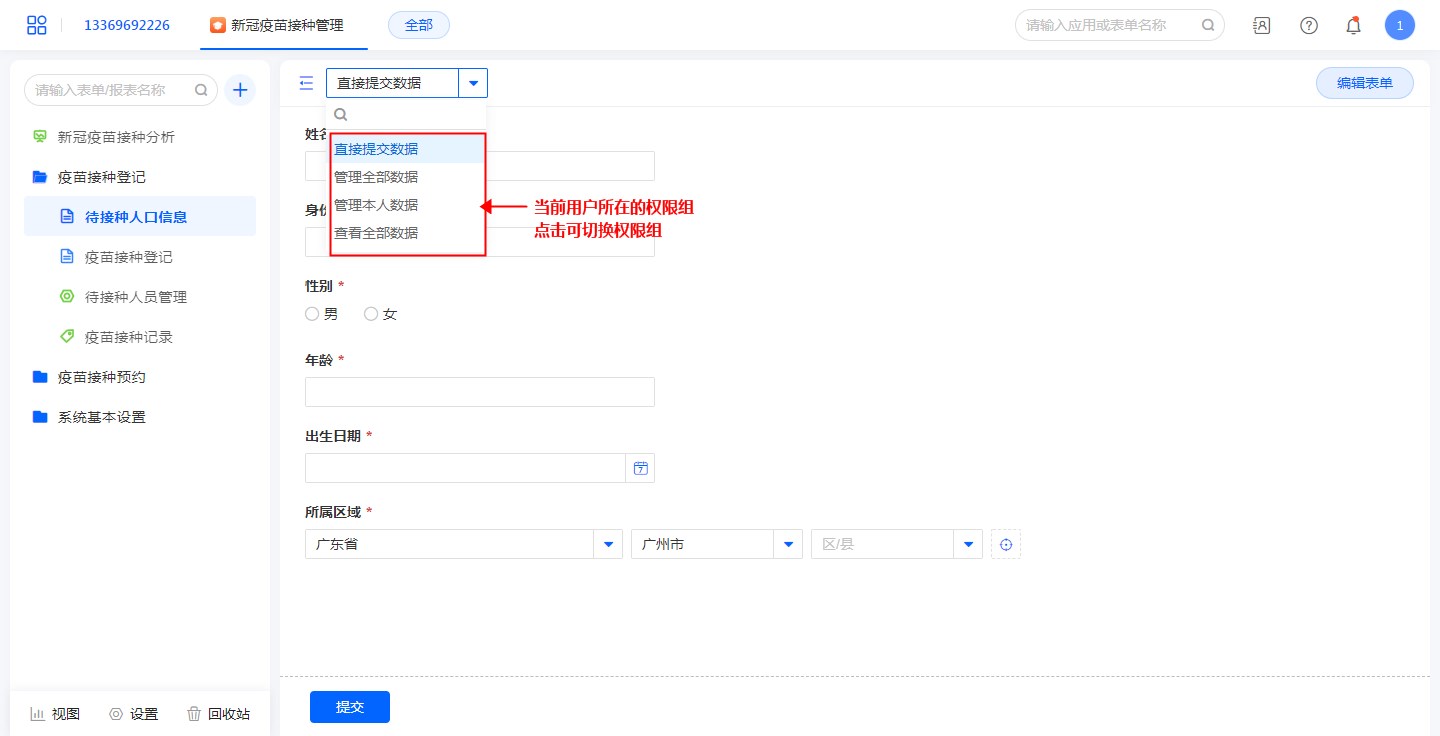The height and width of the screenshot is (736, 1440).
Task: Expand the 广州市 city dropdown
Action: click(788, 544)
